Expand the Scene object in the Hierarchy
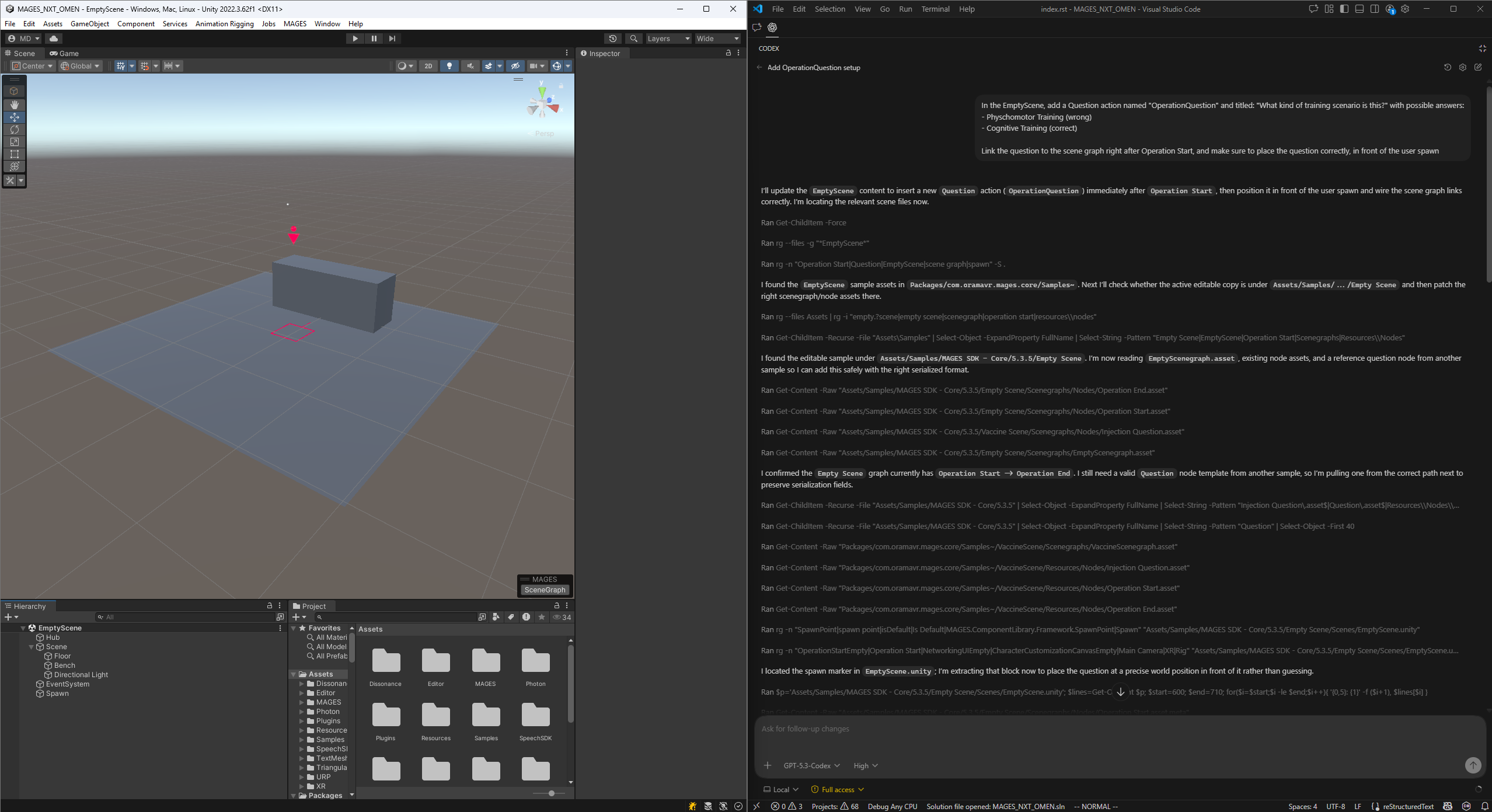The width and height of the screenshot is (1492, 812). (30, 646)
